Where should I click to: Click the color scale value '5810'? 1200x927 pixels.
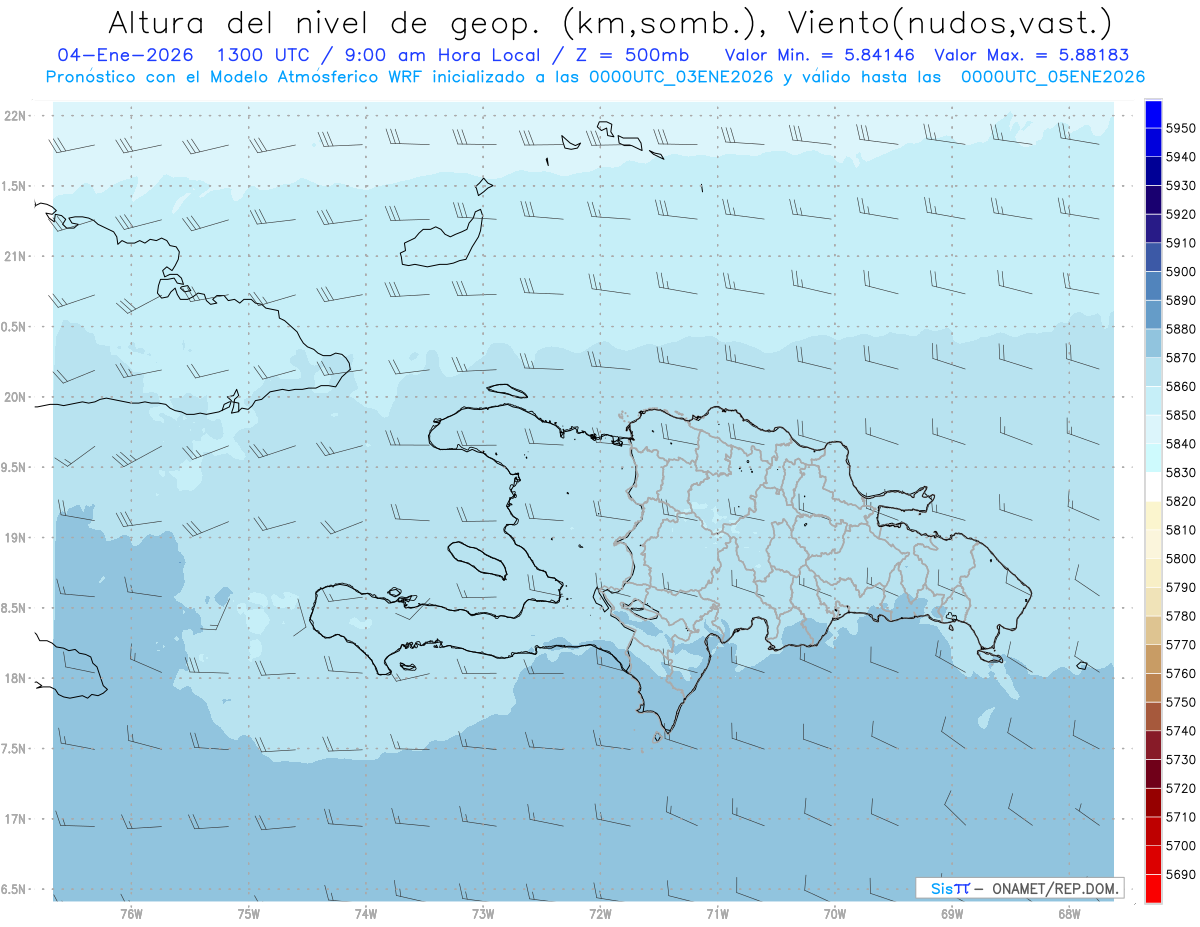click(x=1181, y=530)
